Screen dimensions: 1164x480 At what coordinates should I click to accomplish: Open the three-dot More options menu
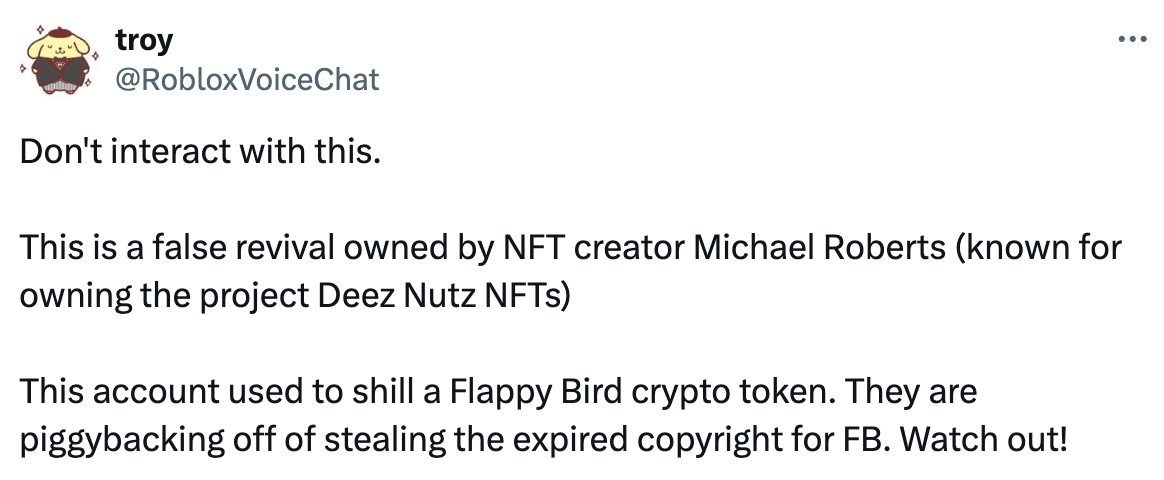click(x=1132, y=39)
